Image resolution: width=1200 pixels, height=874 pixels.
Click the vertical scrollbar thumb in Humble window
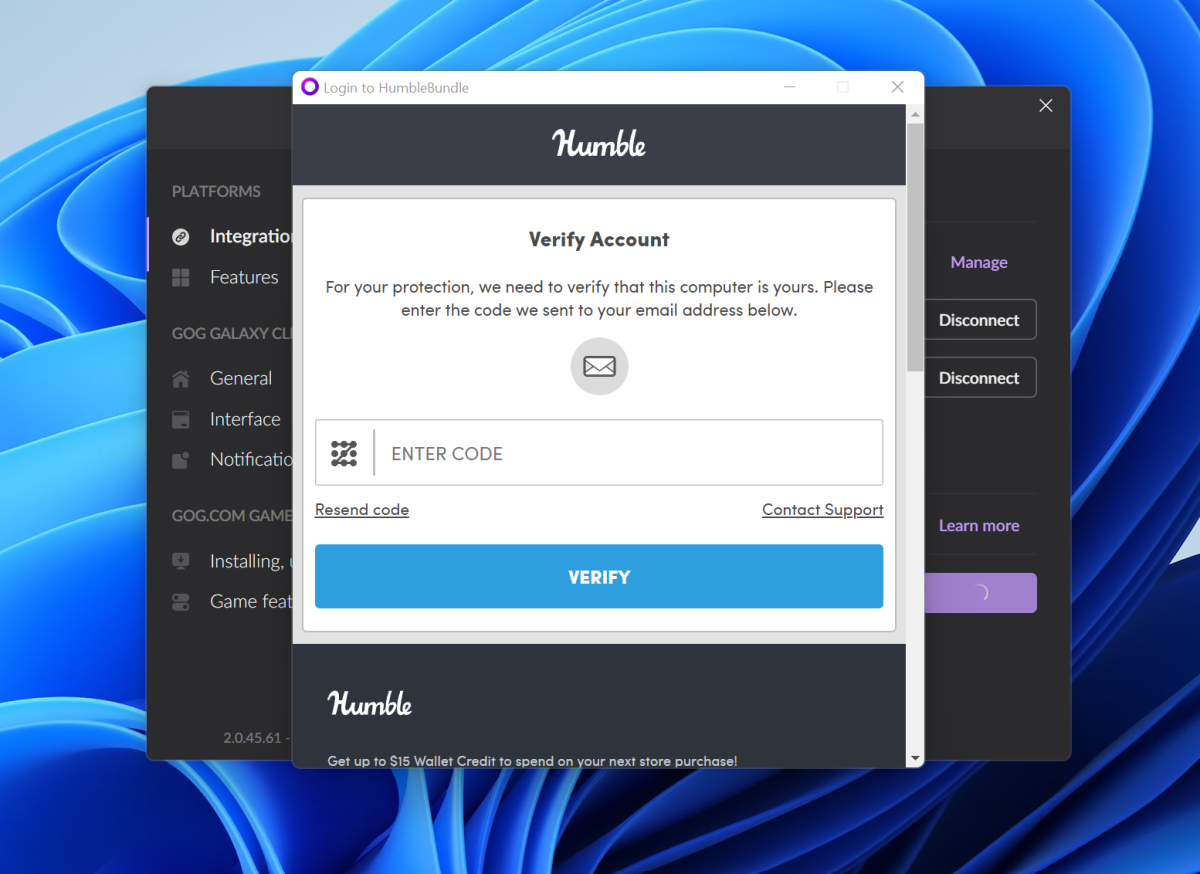(x=915, y=247)
